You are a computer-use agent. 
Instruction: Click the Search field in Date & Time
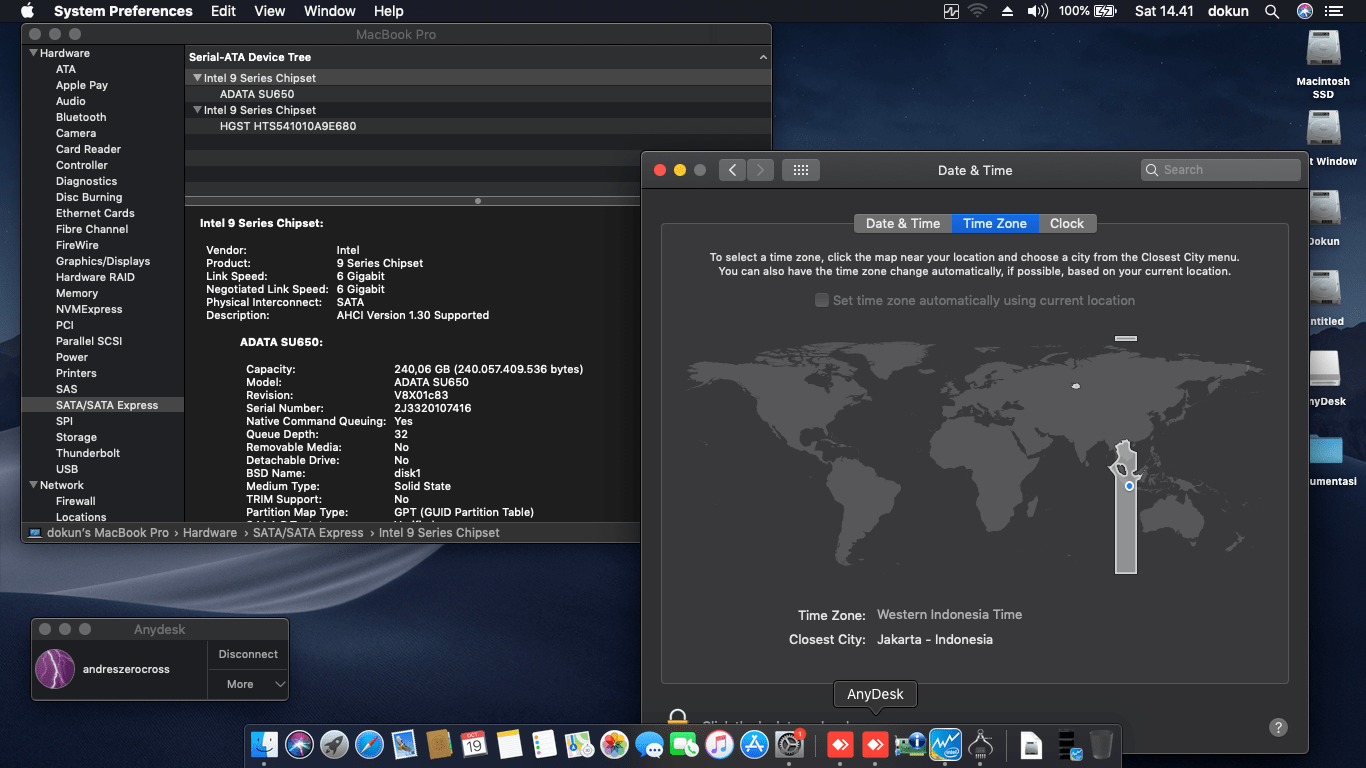[1220, 170]
